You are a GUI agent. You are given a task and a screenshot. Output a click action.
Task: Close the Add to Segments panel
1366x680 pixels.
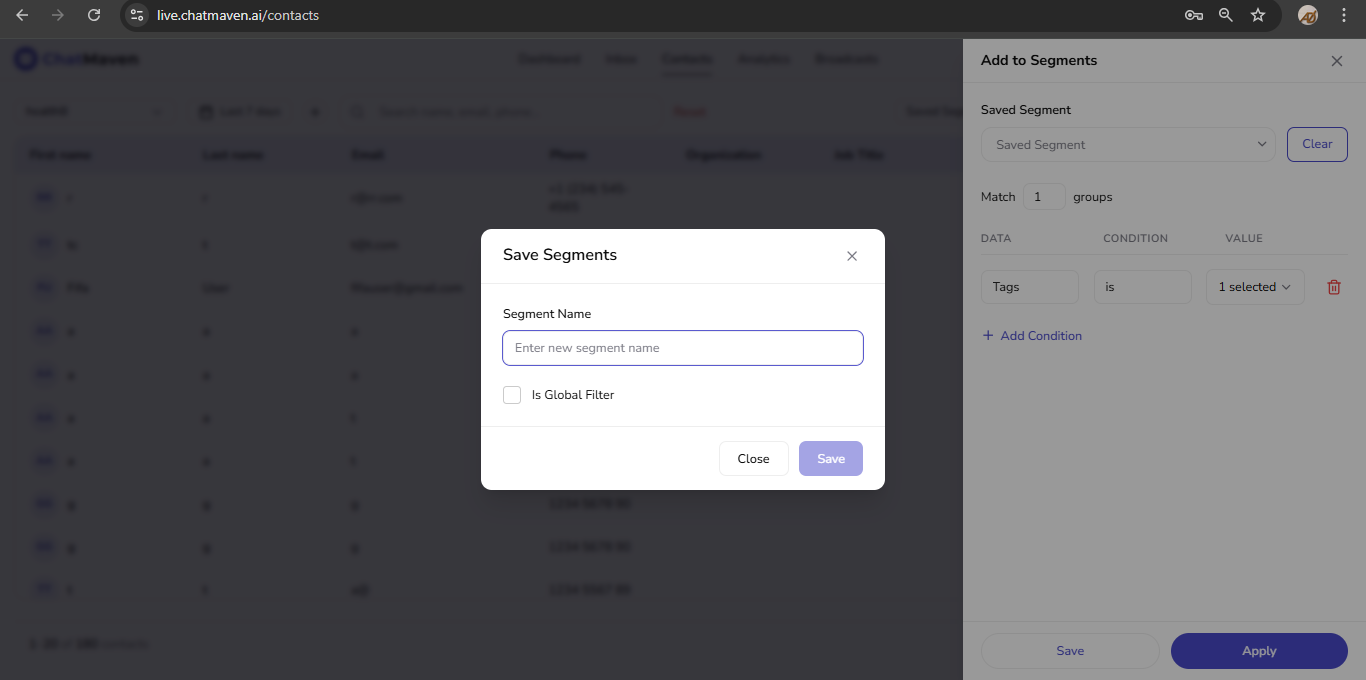[x=1337, y=61]
